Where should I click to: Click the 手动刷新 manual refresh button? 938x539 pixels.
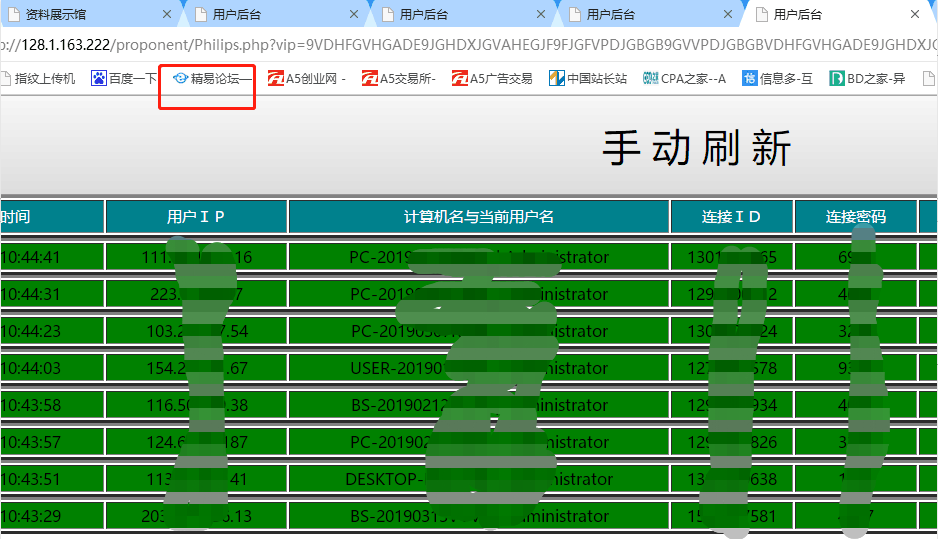697,148
